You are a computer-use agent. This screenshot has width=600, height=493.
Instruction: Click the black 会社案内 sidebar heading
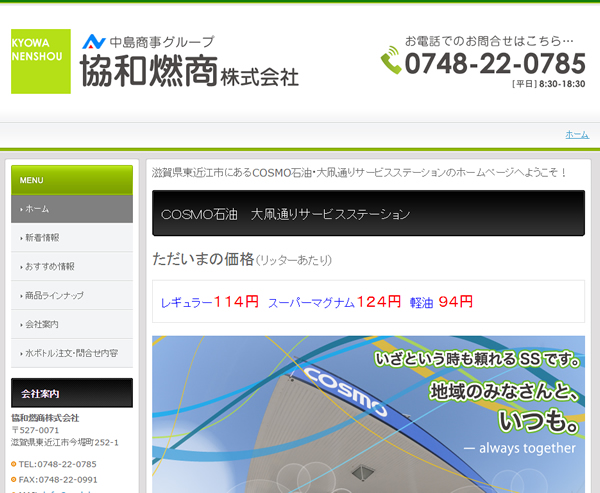(72, 393)
